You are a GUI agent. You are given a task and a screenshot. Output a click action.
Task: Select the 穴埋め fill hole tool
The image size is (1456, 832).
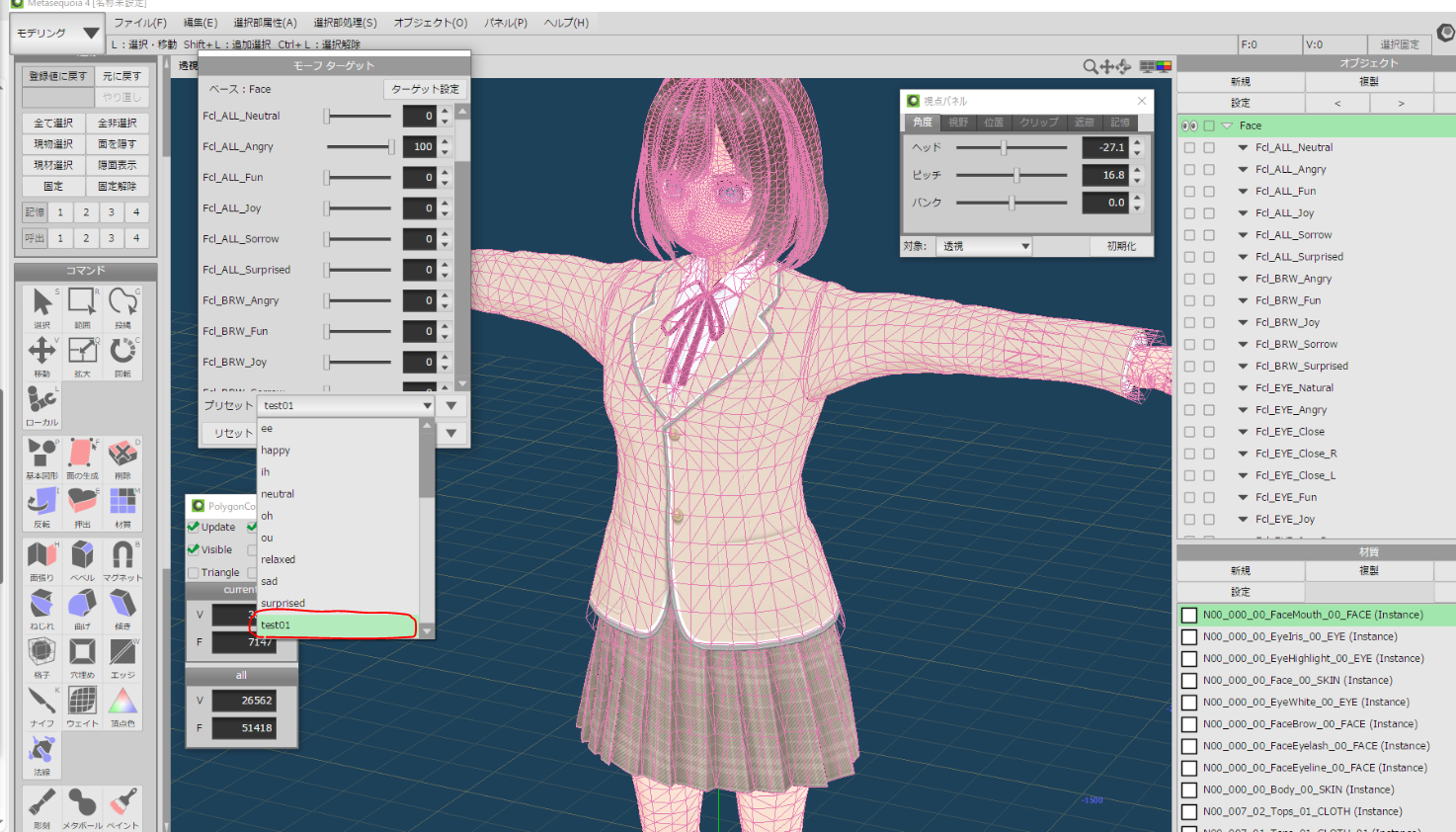82,657
